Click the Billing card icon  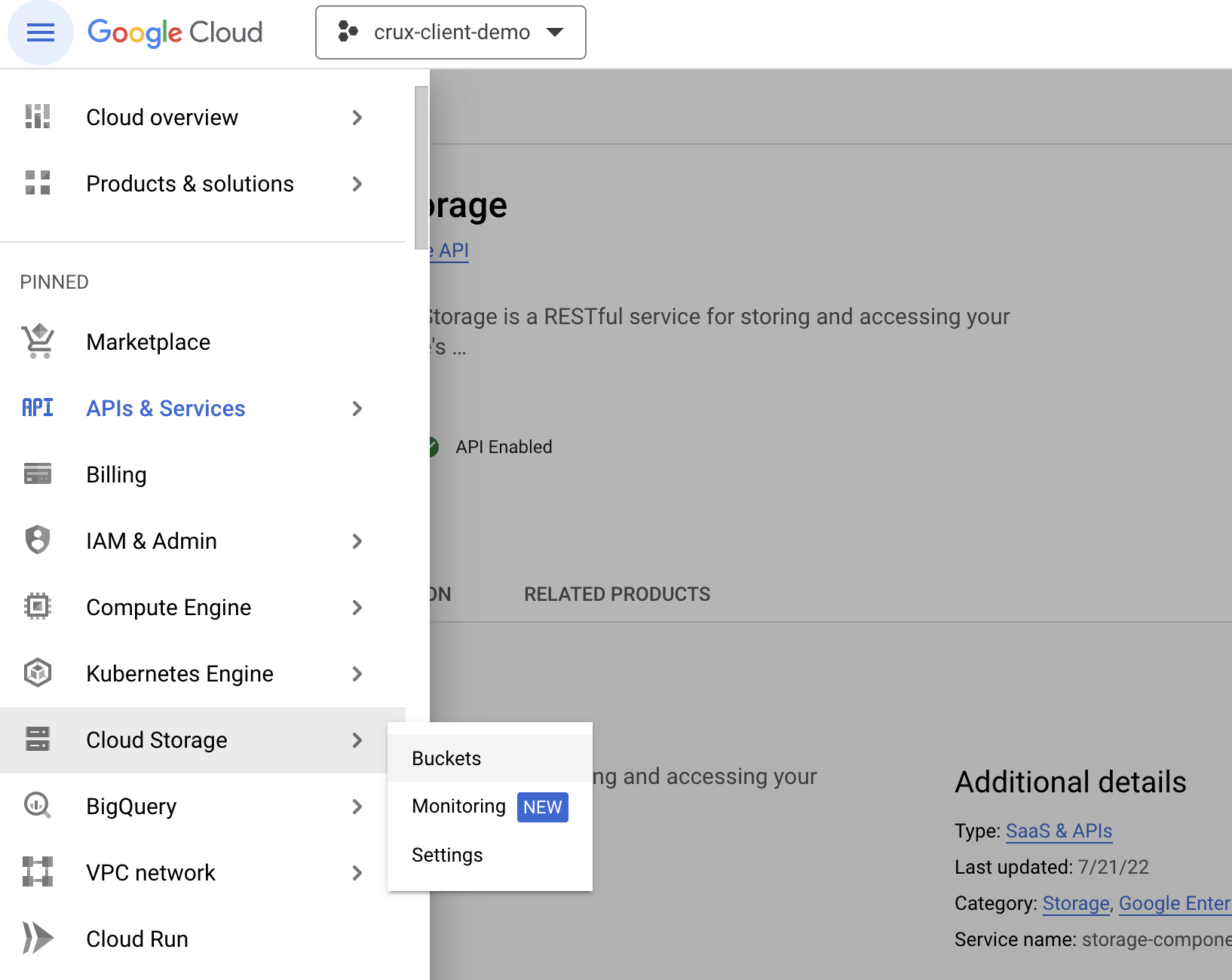pos(38,474)
